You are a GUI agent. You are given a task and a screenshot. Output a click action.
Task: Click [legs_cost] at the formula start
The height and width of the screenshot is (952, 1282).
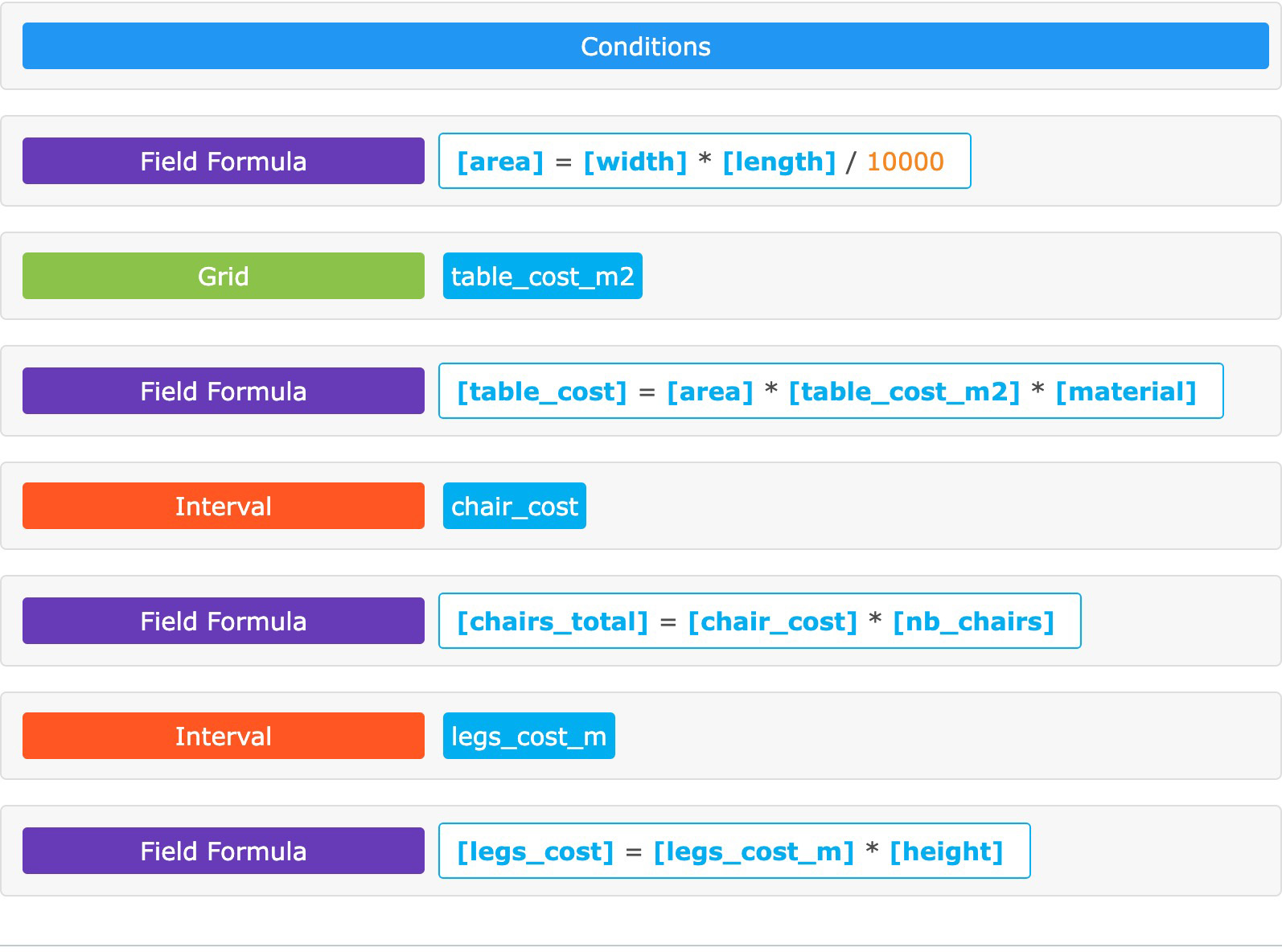[535, 851]
